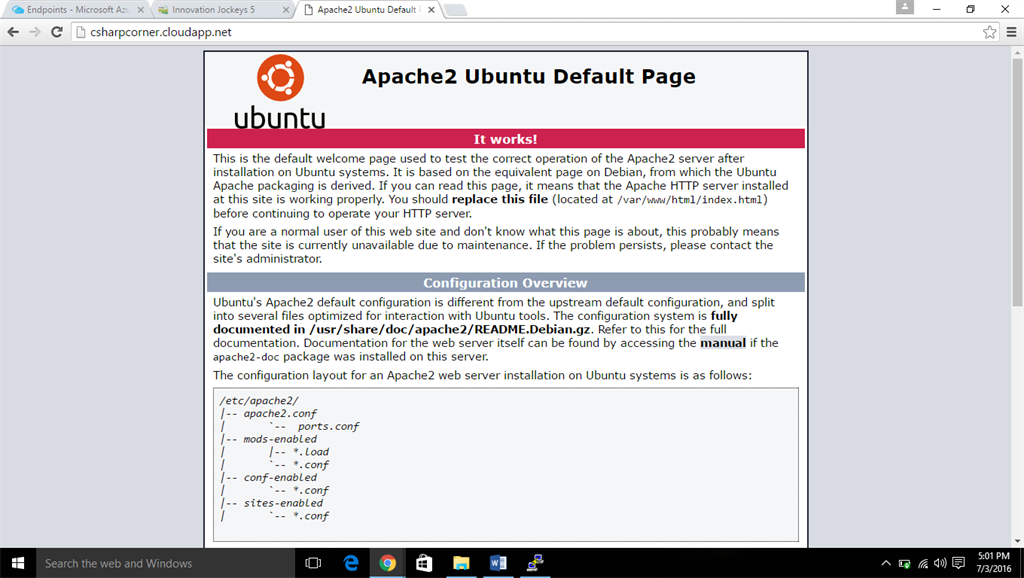Switch to the Endpoints - Microsoft Azure tab
Image resolution: width=1024 pixels, height=578 pixels.
coord(77,10)
